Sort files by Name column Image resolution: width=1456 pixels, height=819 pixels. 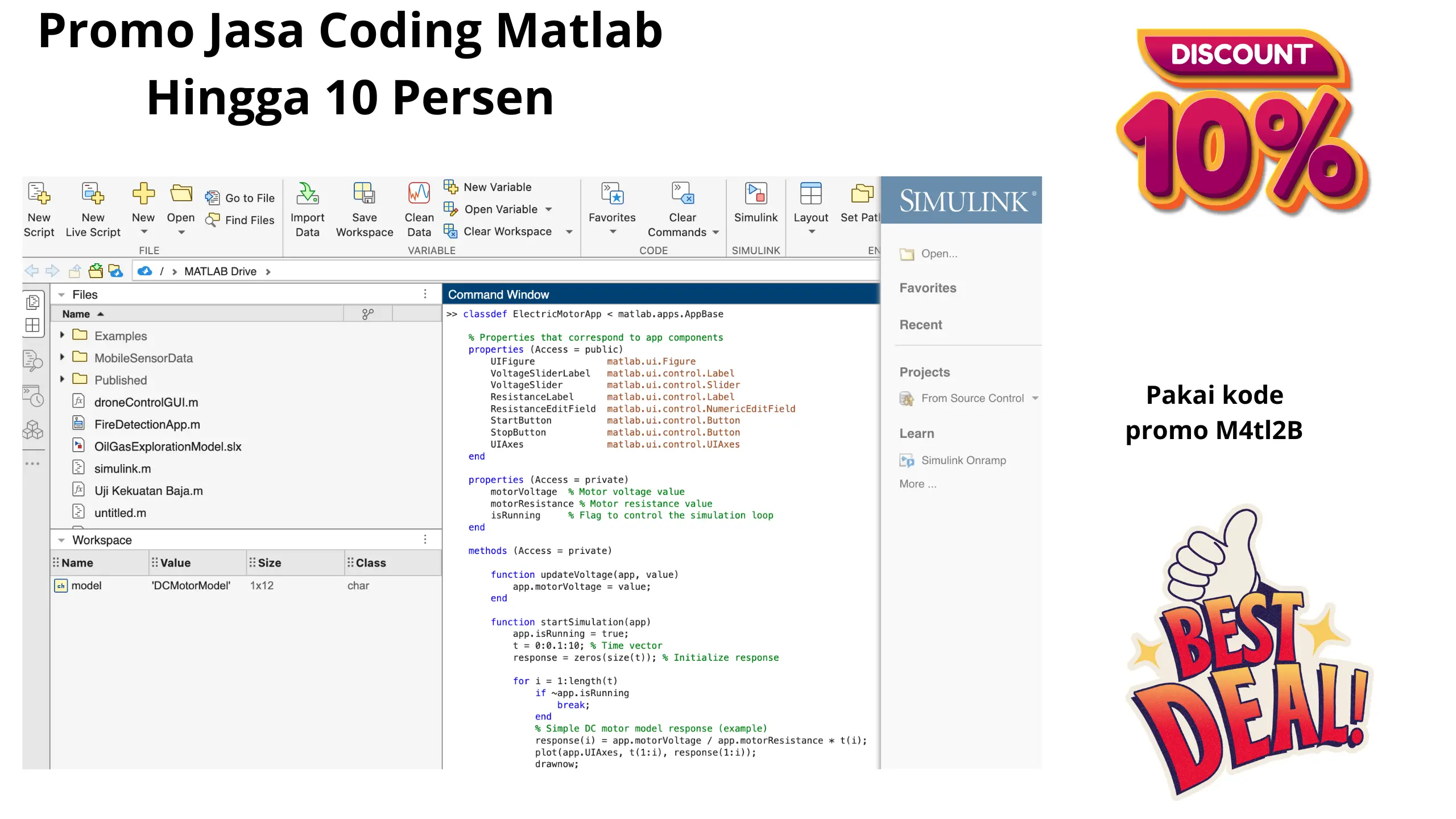197,314
